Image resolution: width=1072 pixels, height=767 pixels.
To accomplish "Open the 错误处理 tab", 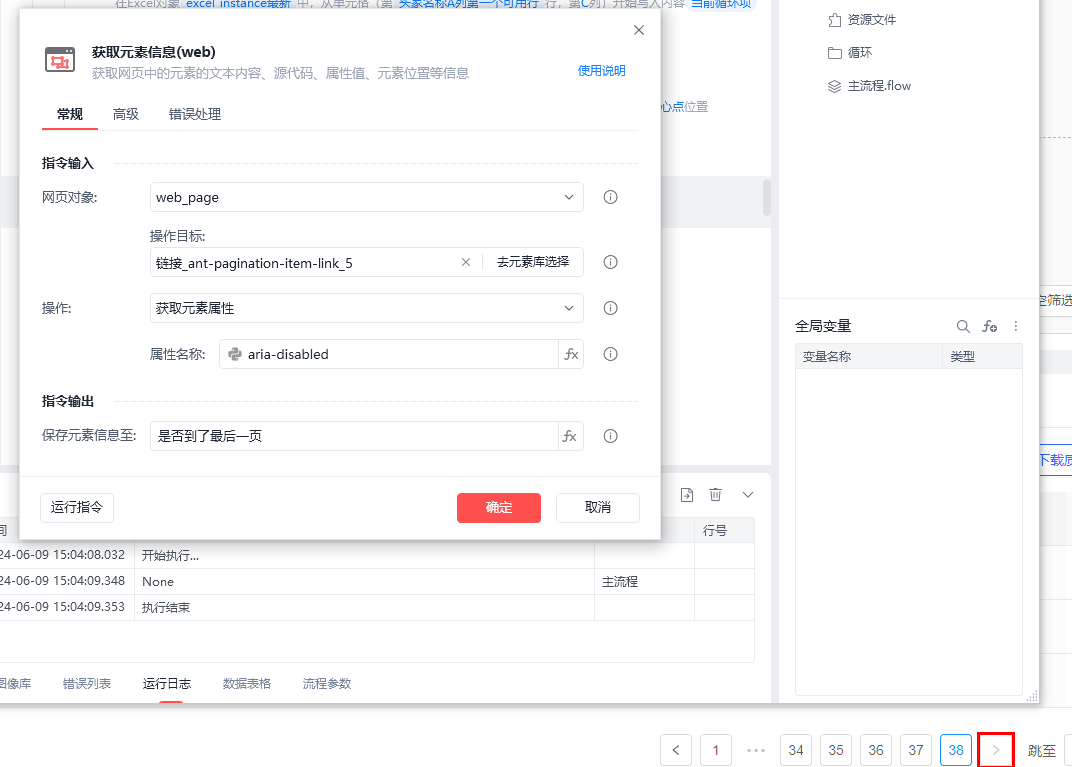I will pos(195,114).
